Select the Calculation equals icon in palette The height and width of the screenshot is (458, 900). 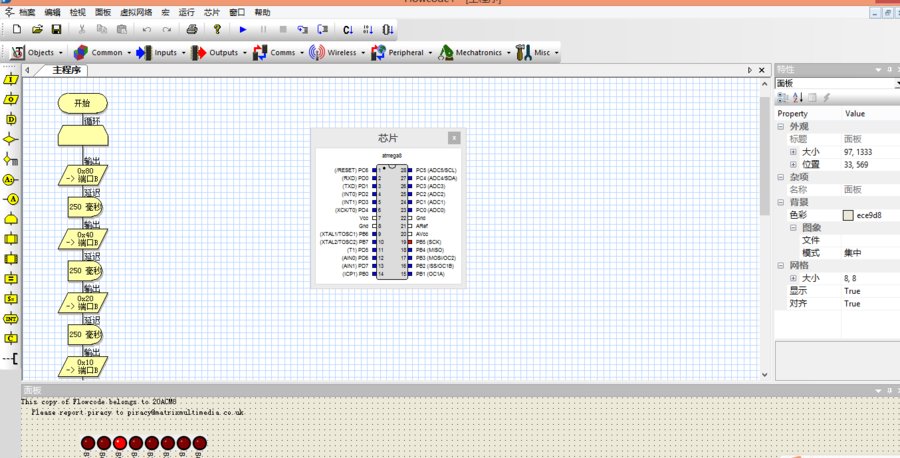click(11, 279)
